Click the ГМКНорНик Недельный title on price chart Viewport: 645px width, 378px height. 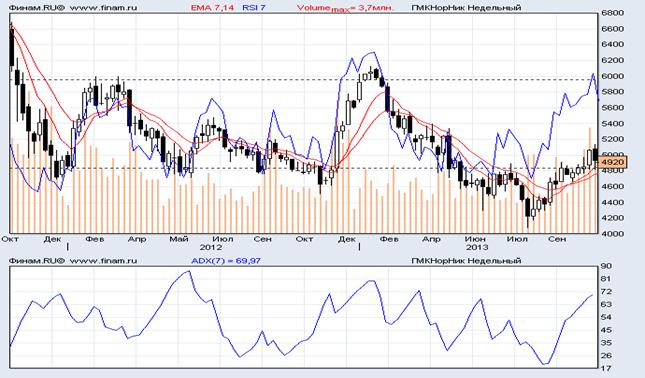click(466, 7)
